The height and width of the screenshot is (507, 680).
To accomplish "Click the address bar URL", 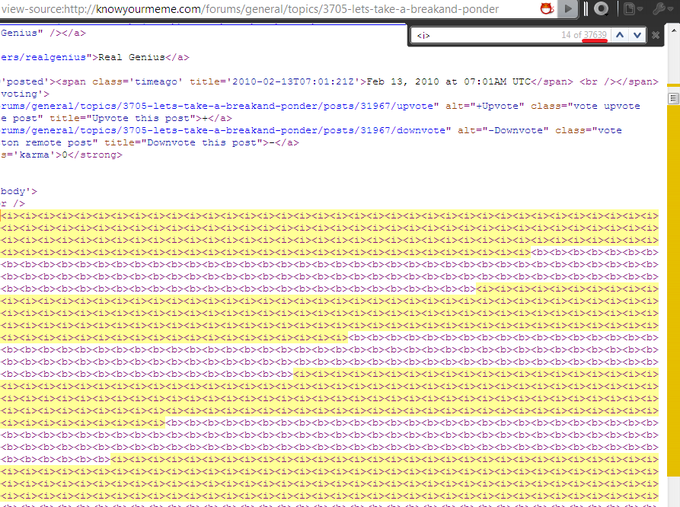I will (250, 9).
